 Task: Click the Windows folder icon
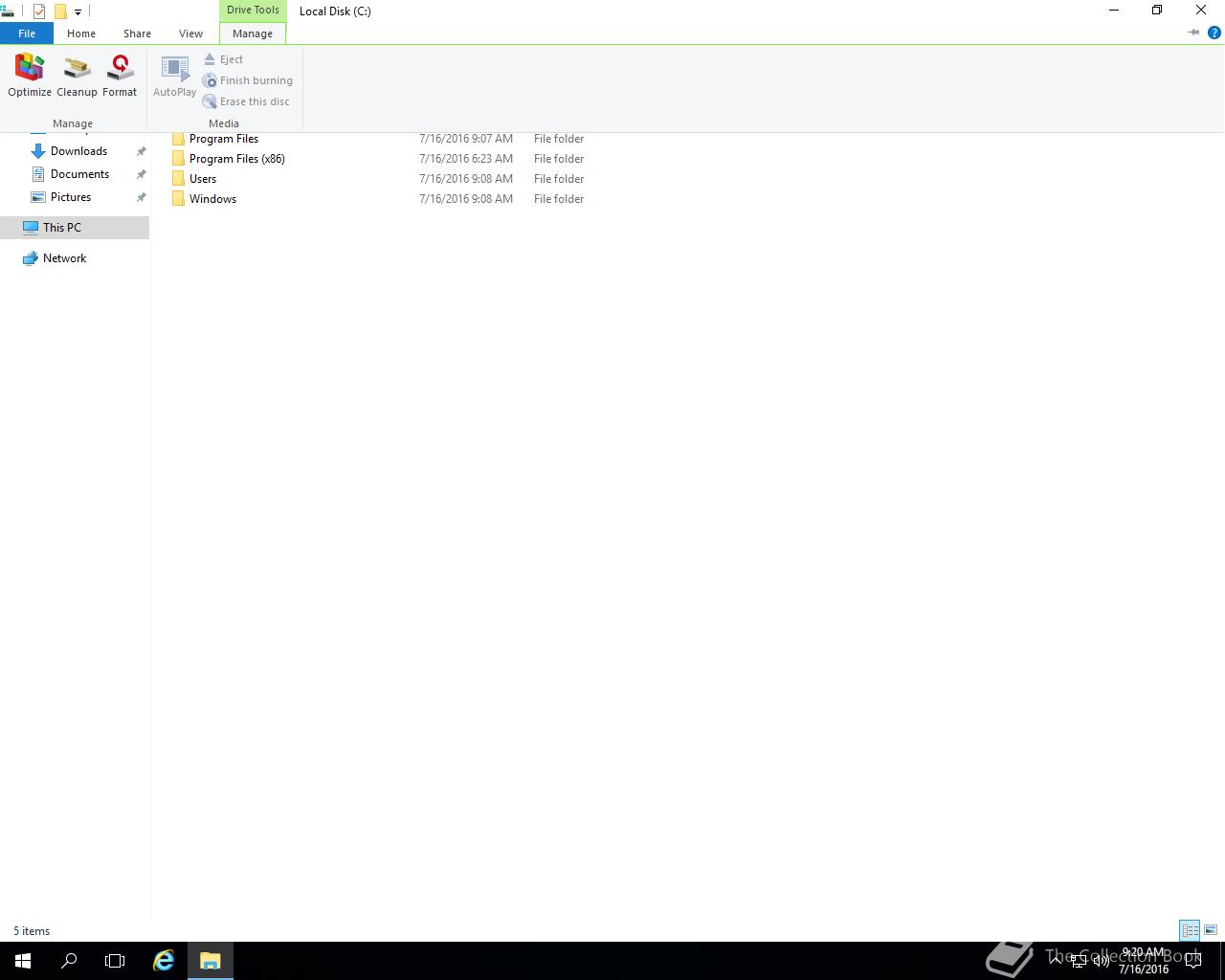pos(178,199)
